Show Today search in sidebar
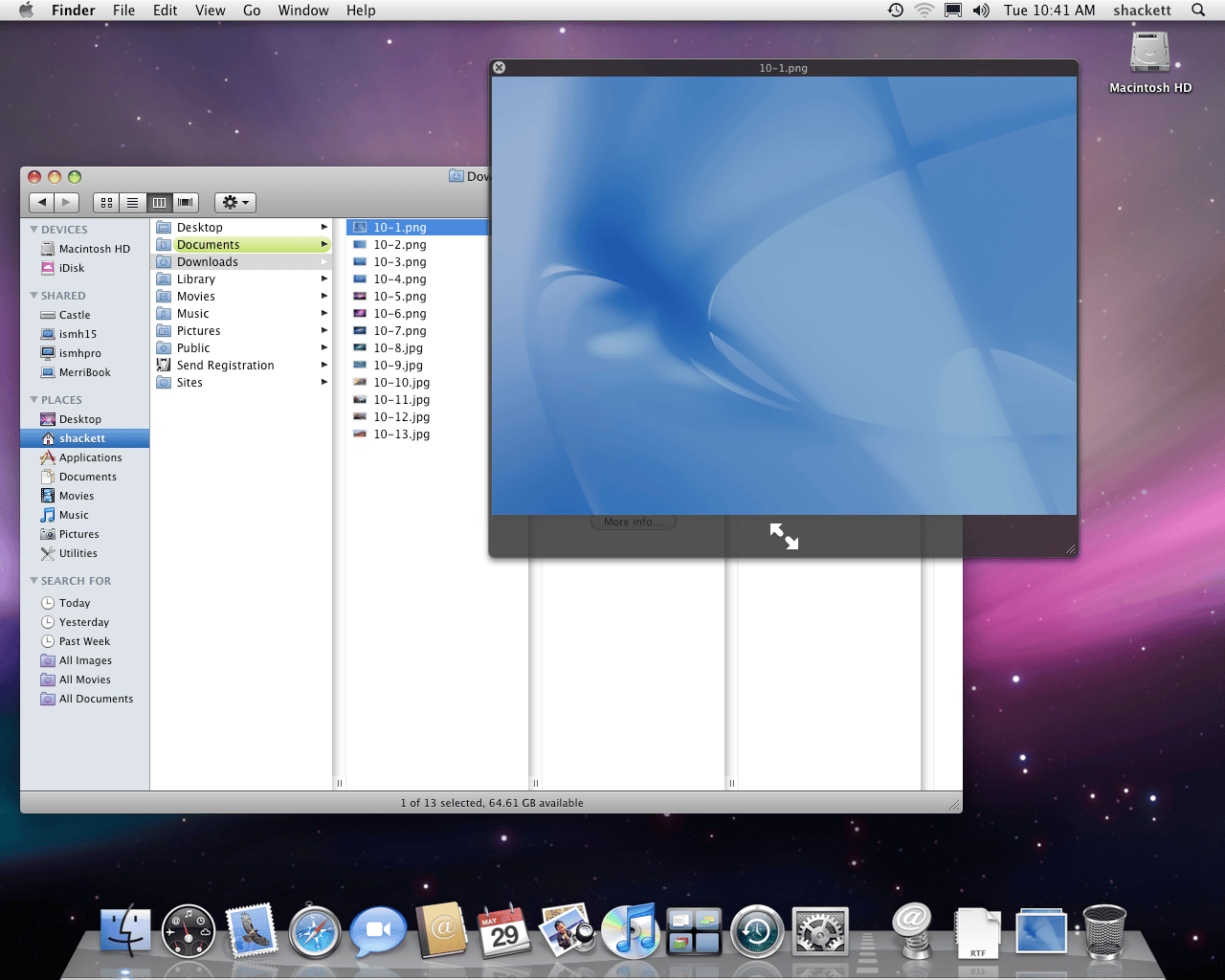The width and height of the screenshot is (1225, 980). click(x=85, y=603)
